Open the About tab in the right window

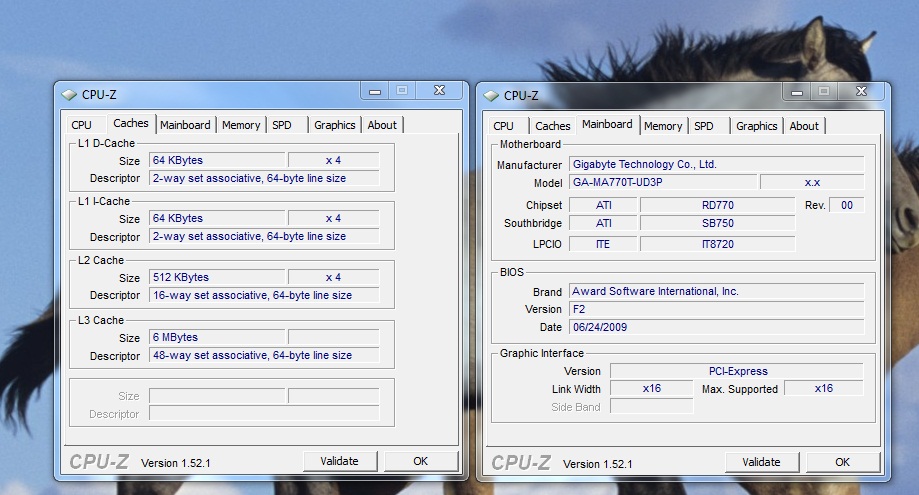[x=804, y=126]
